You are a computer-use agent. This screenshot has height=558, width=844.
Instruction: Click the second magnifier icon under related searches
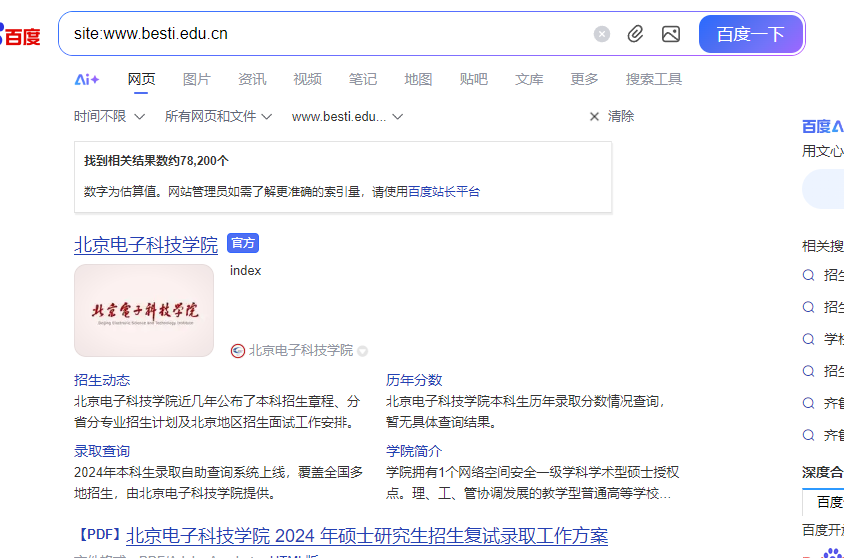pos(808,307)
